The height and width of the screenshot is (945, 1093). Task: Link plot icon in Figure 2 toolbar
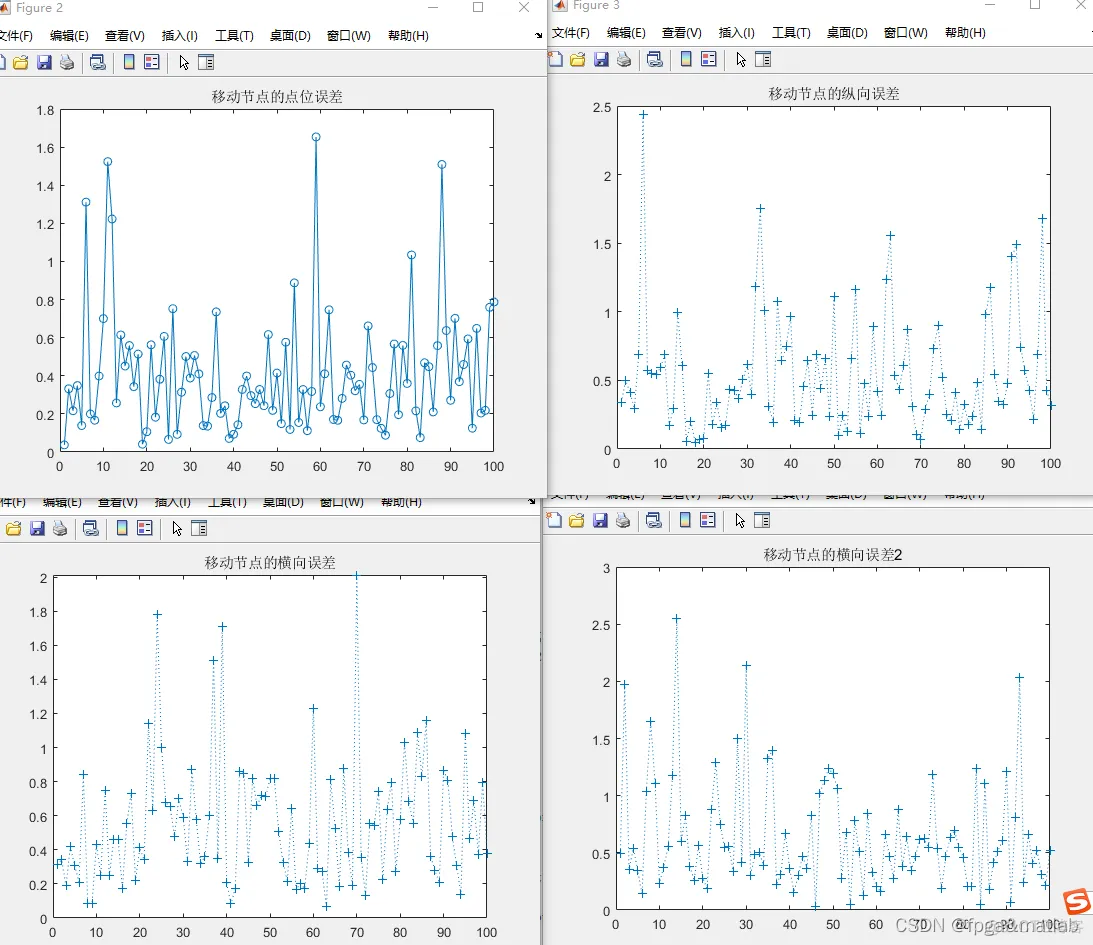[98, 63]
